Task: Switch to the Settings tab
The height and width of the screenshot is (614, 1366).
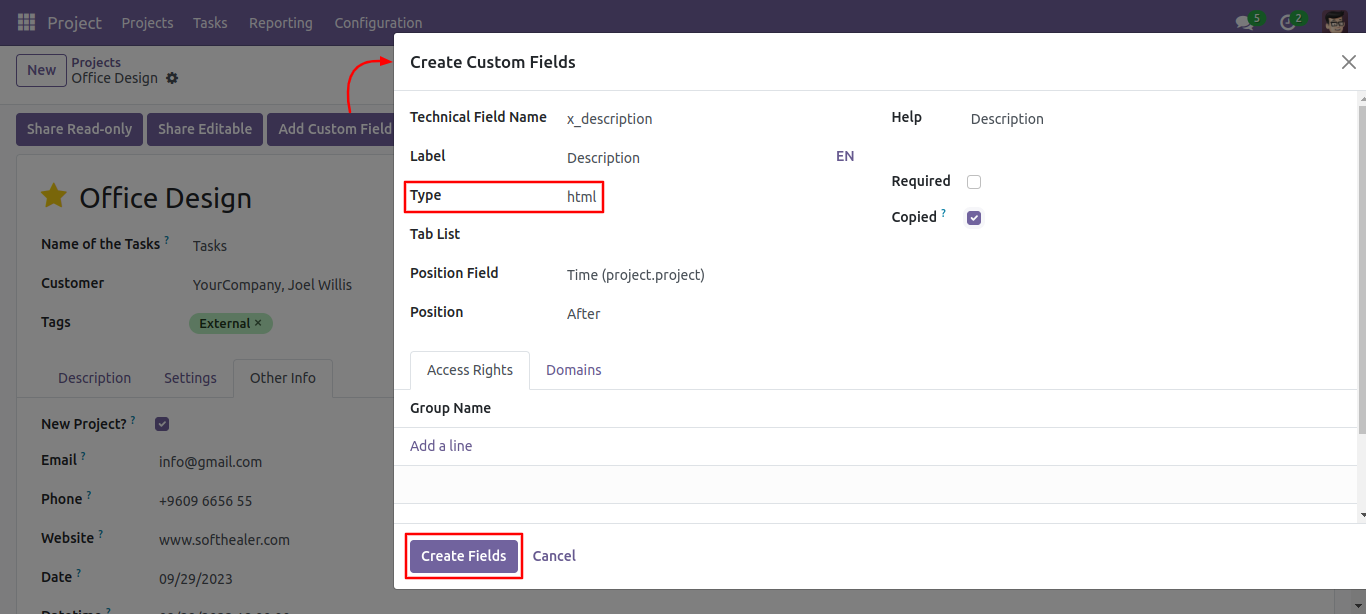Action: tap(190, 378)
